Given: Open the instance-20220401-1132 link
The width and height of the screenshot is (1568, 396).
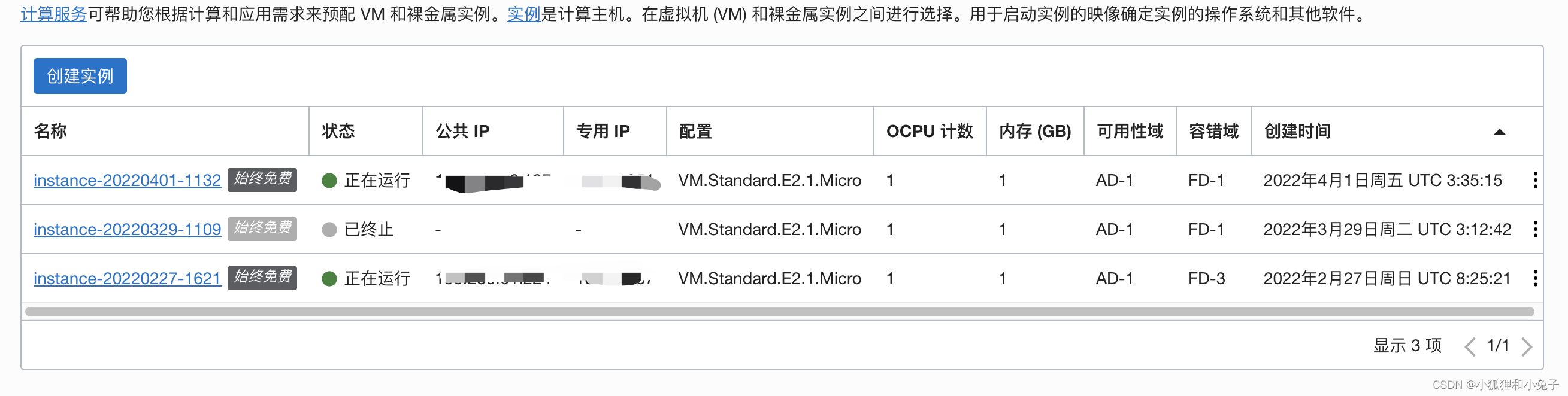Looking at the screenshot, I should point(126,180).
